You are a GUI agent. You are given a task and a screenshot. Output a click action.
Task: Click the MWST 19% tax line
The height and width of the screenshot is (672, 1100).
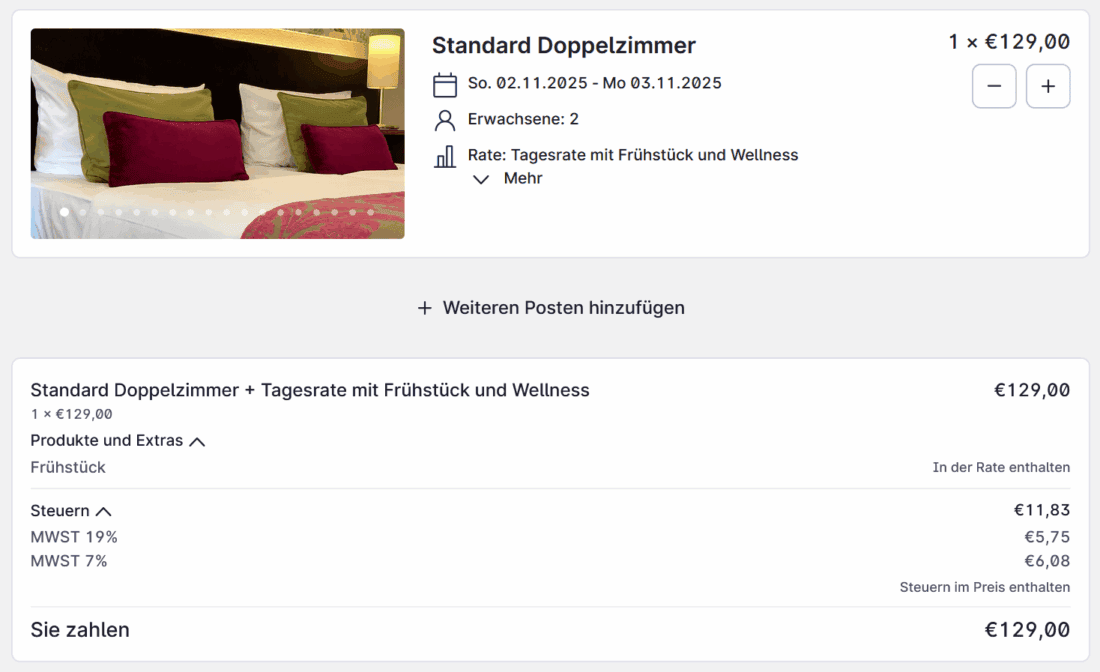point(74,537)
